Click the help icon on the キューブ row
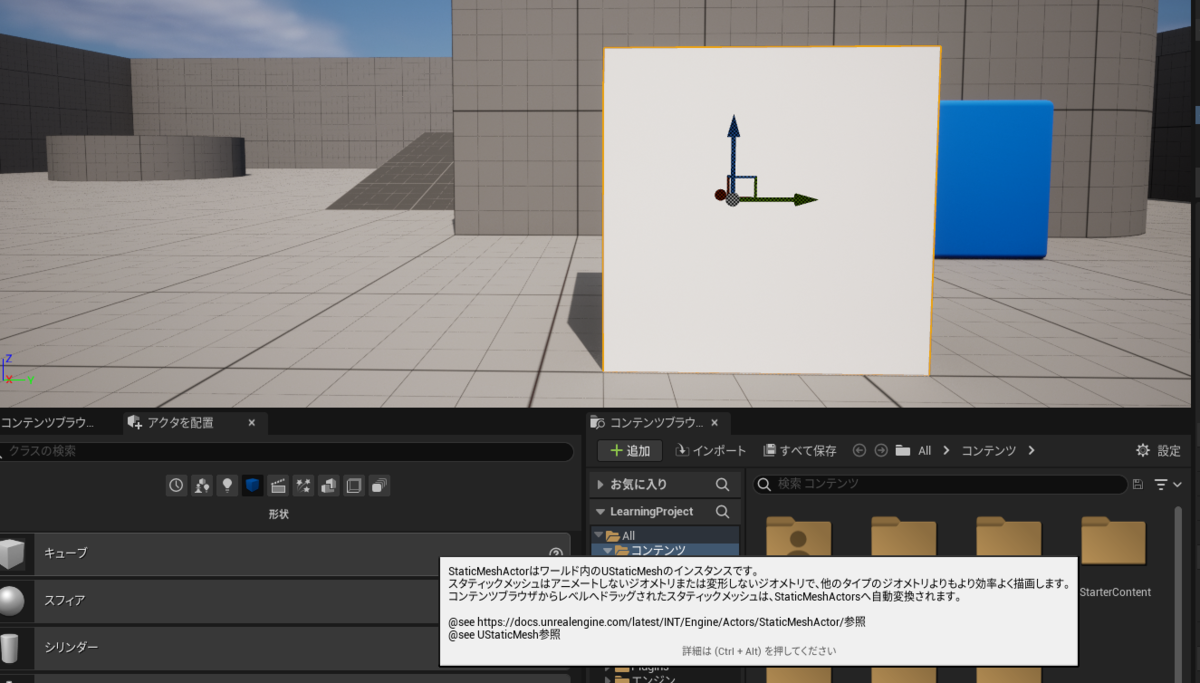The height and width of the screenshot is (683, 1200). pyautogui.click(x=556, y=553)
